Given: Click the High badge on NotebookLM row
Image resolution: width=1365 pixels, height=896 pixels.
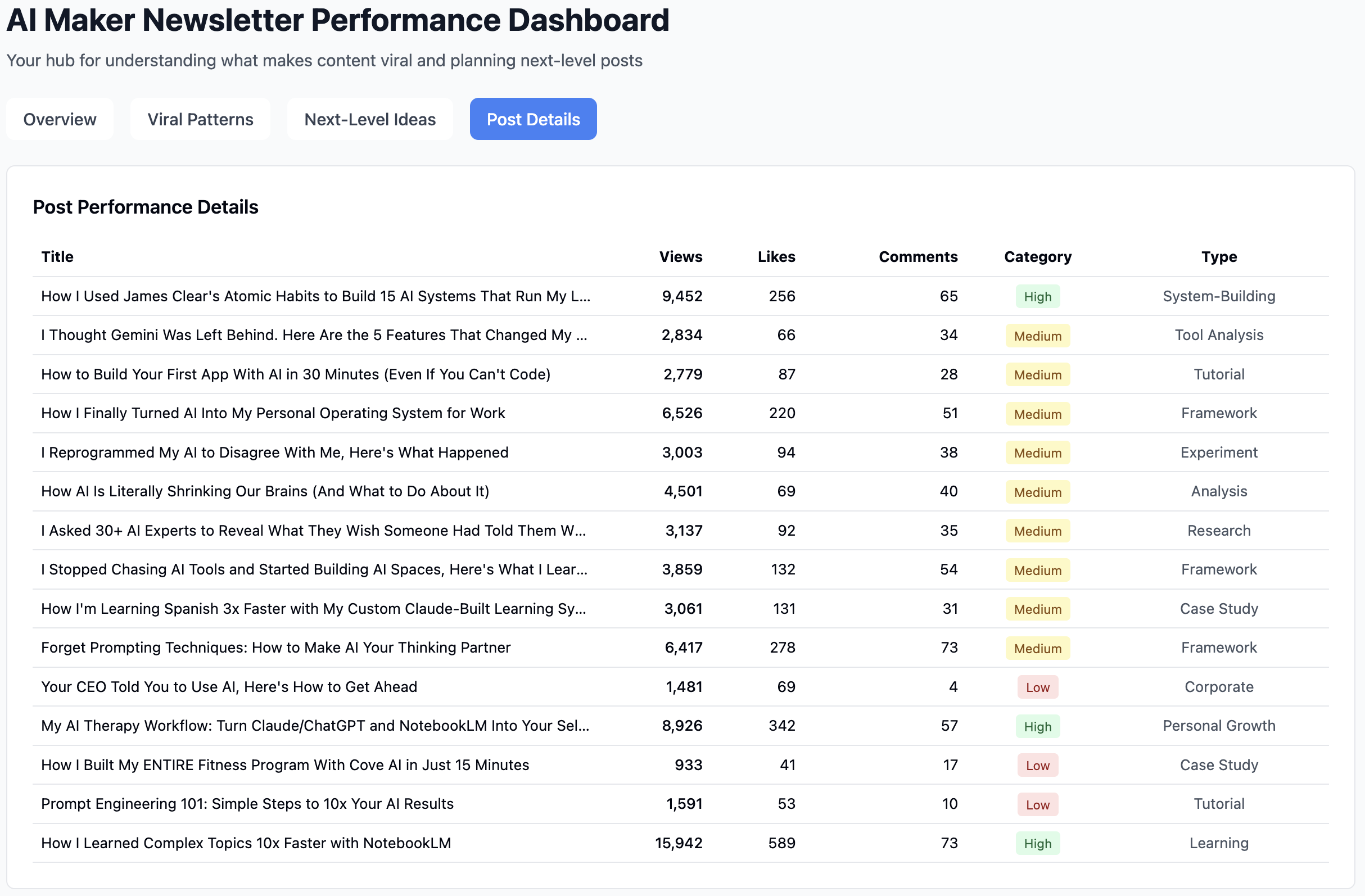Looking at the screenshot, I should (x=1037, y=844).
